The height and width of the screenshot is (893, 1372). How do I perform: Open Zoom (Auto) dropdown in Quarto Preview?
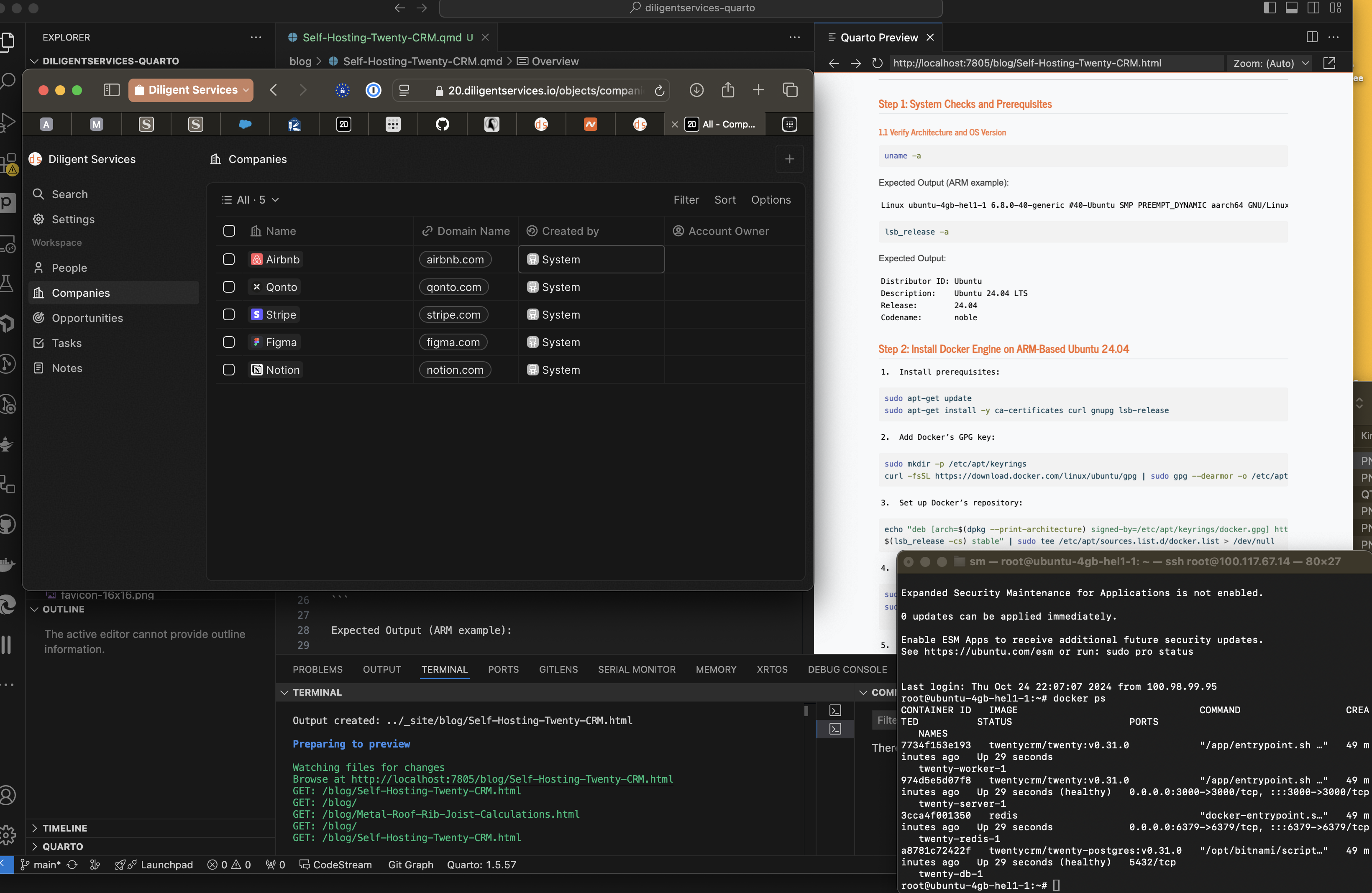tap(1270, 63)
